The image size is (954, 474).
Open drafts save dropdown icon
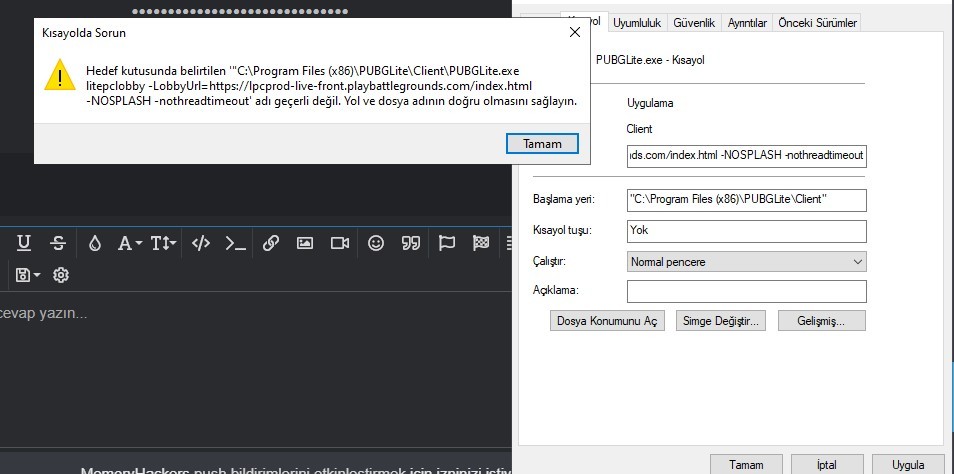[x=27, y=275]
